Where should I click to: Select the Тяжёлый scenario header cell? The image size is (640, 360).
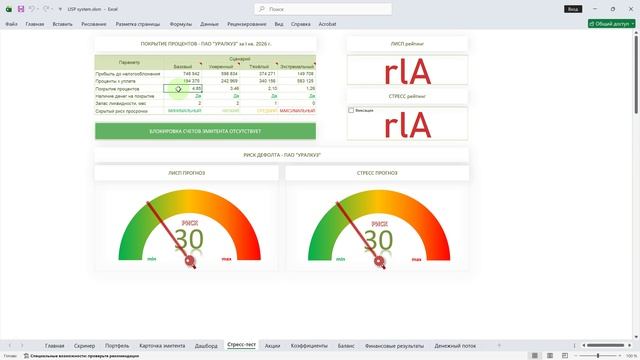pyautogui.click(x=259, y=66)
